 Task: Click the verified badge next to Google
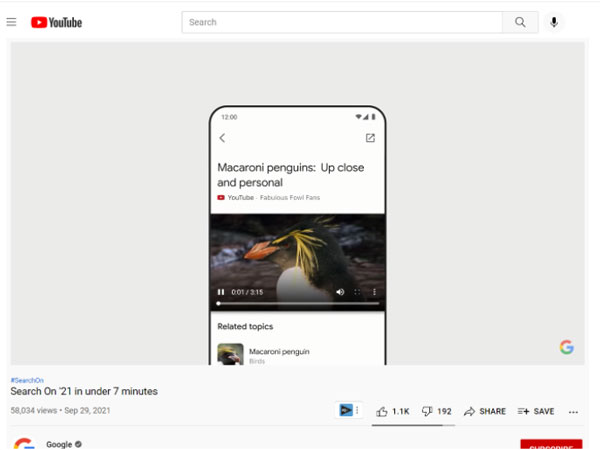(x=78, y=444)
